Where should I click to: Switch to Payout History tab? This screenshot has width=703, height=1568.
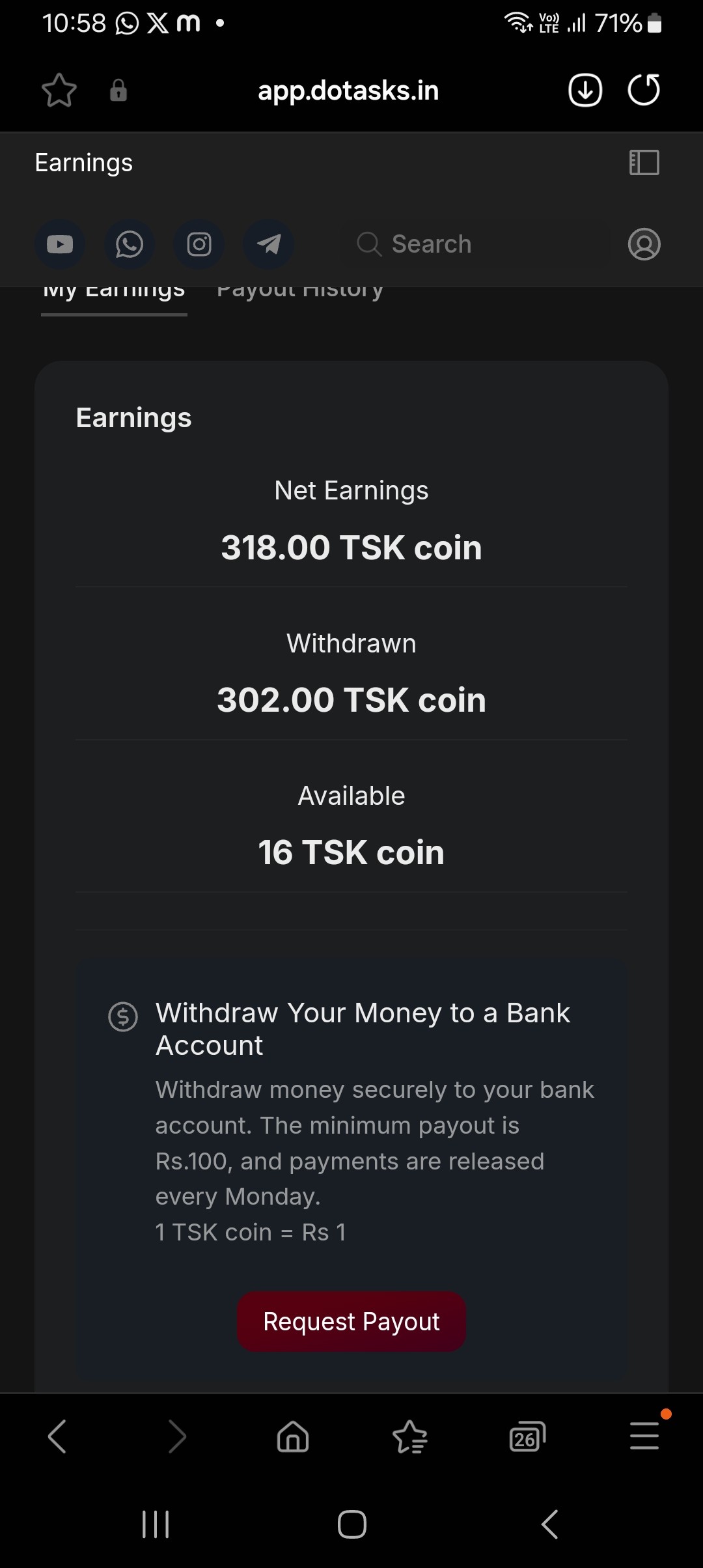pos(300,293)
